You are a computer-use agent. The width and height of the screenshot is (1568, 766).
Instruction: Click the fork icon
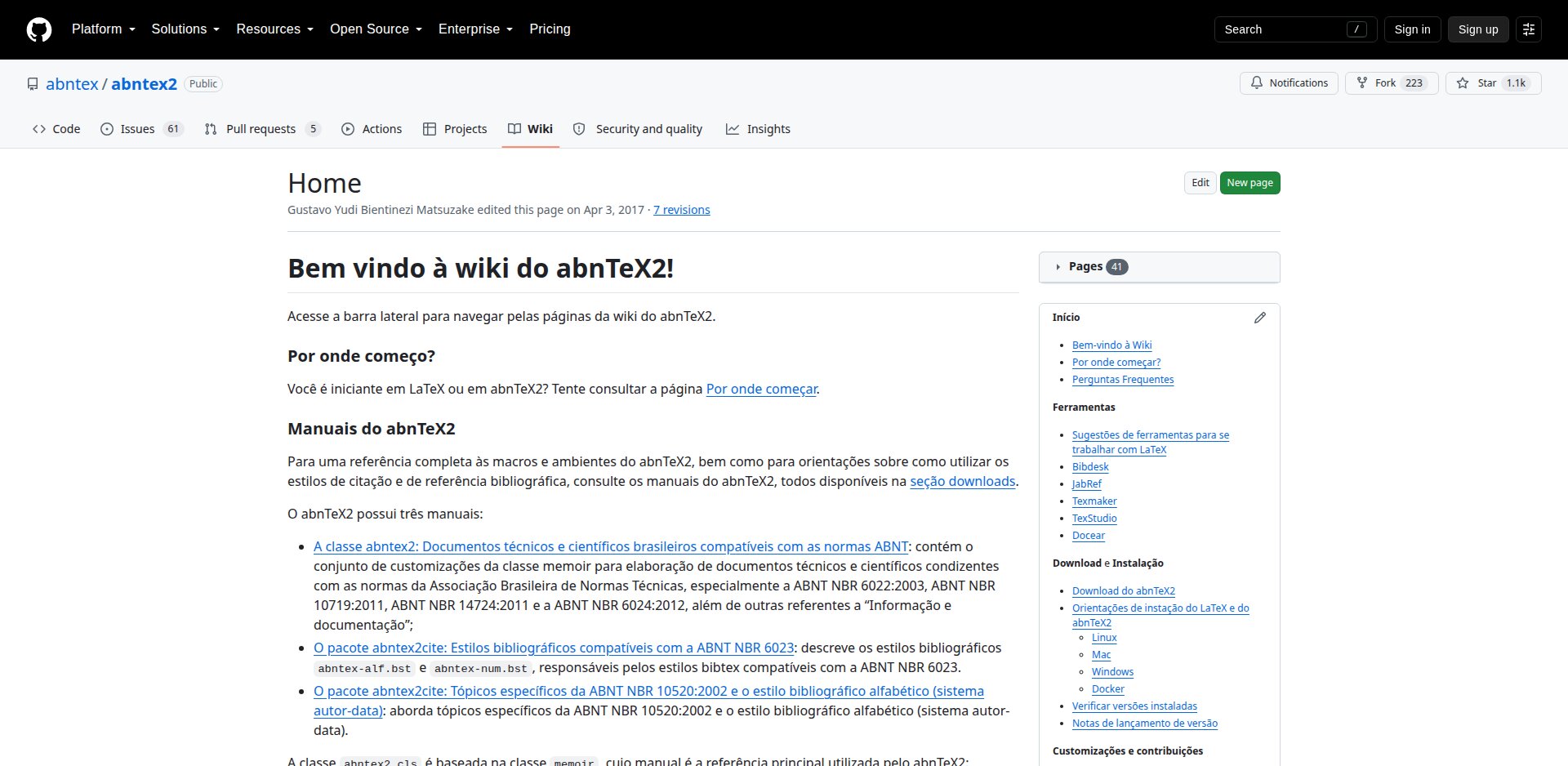click(x=1362, y=83)
